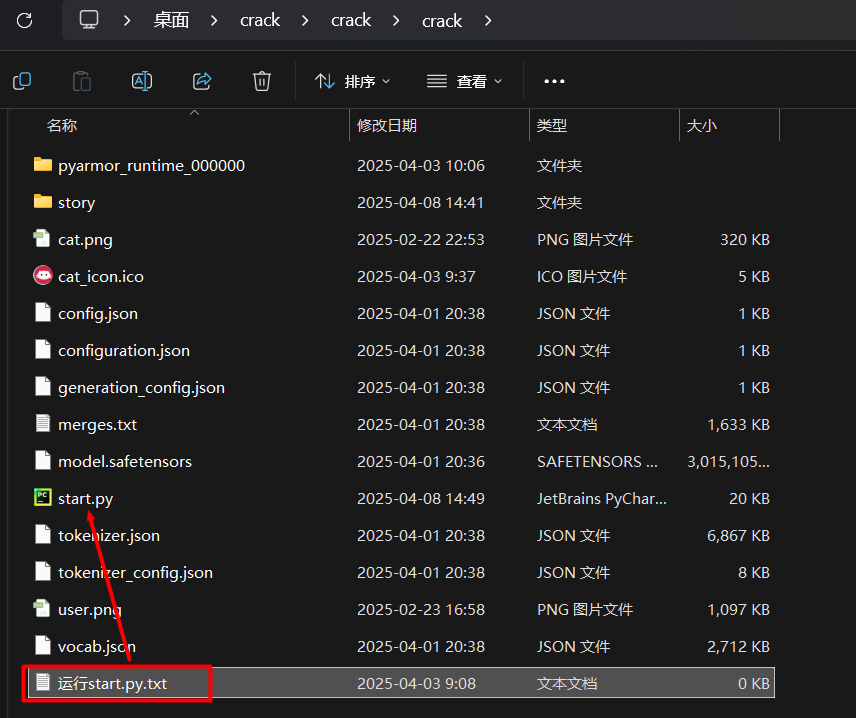
Task: Sort by 修改日期 column header
Action: click(387, 125)
